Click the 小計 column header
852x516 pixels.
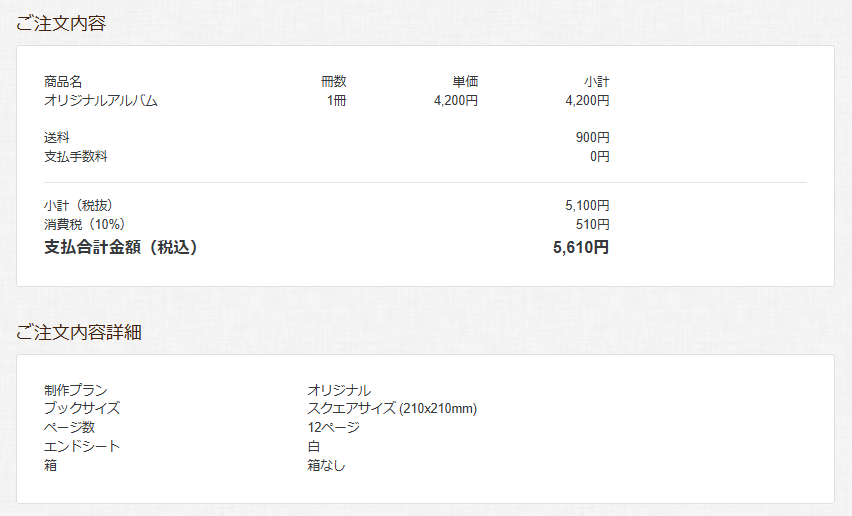(x=597, y=81)
